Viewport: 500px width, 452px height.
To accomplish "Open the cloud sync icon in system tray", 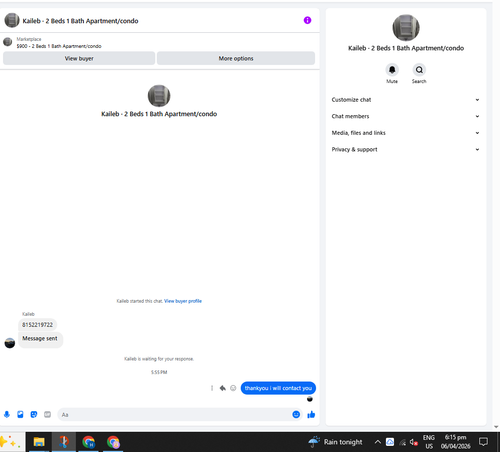I will tap(390, 442).
